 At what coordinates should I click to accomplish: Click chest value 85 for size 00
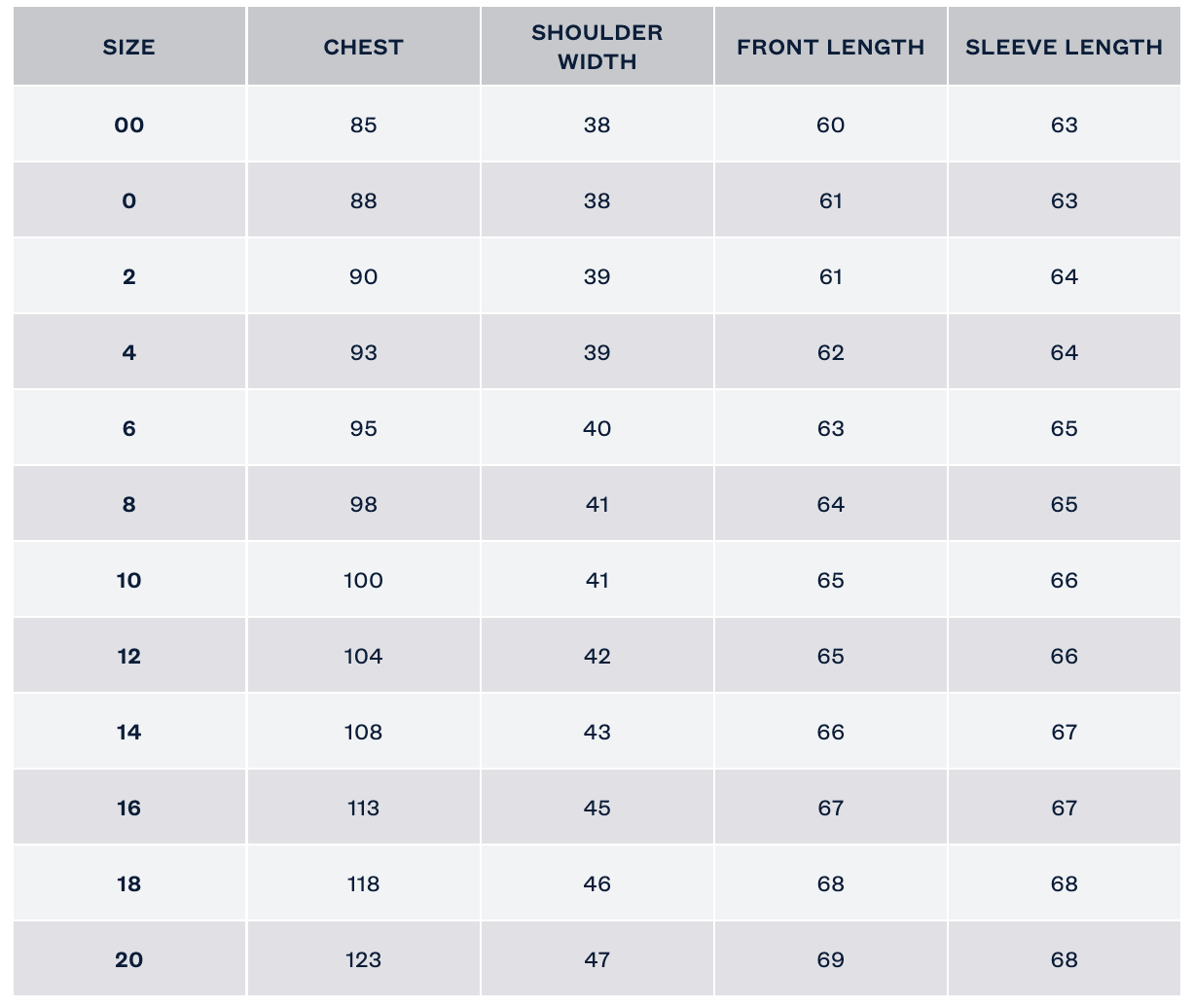pyautogui.click(x=363, y=125)
